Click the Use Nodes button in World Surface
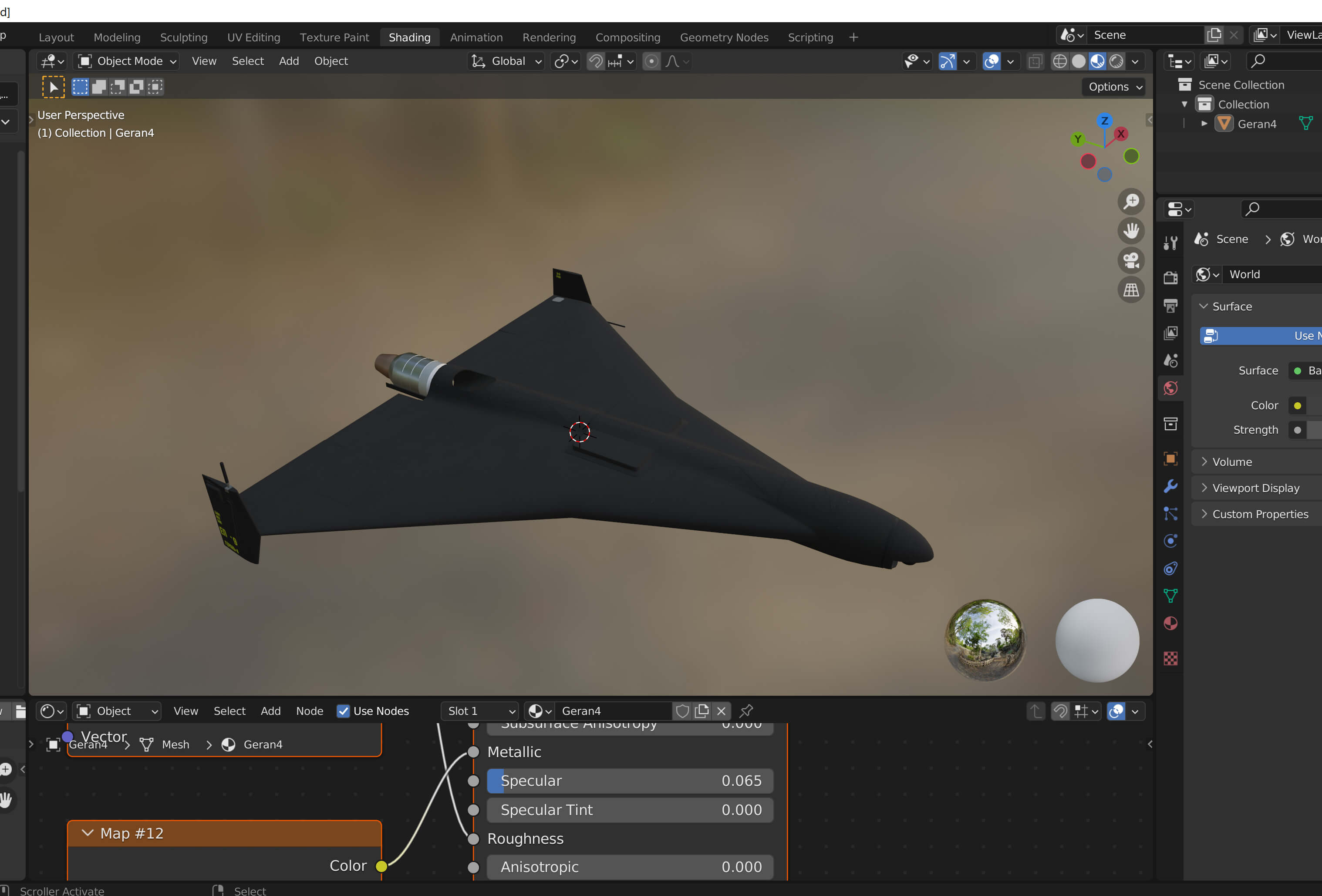 point(1261,336)
